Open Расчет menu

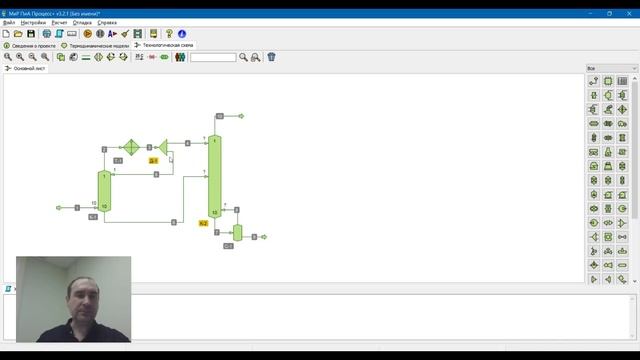(59, 23)
